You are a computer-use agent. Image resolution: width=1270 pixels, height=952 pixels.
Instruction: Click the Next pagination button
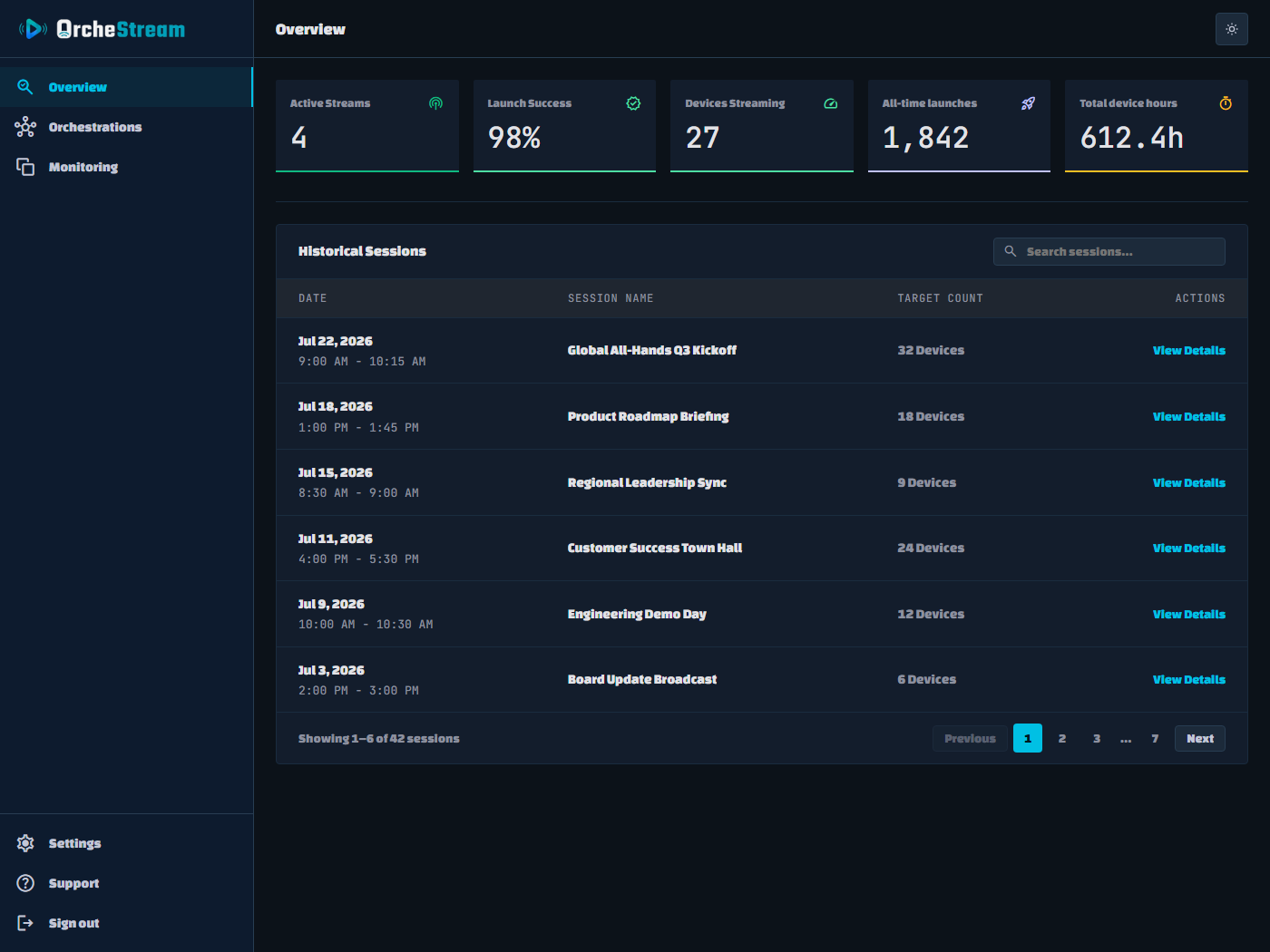[x=1199, y=738]
